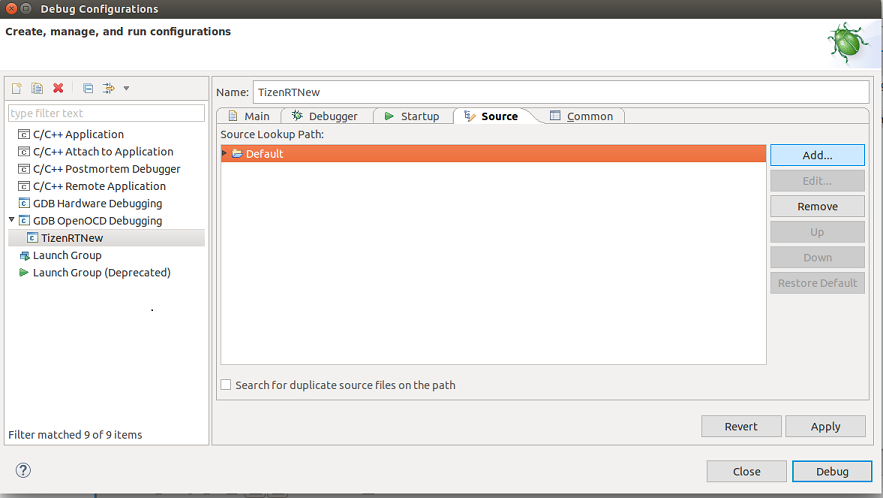Enable search for duplicate source files checkbox
Image resolution: width=883 pixels, height=498 pixels.
pos(226,385)
